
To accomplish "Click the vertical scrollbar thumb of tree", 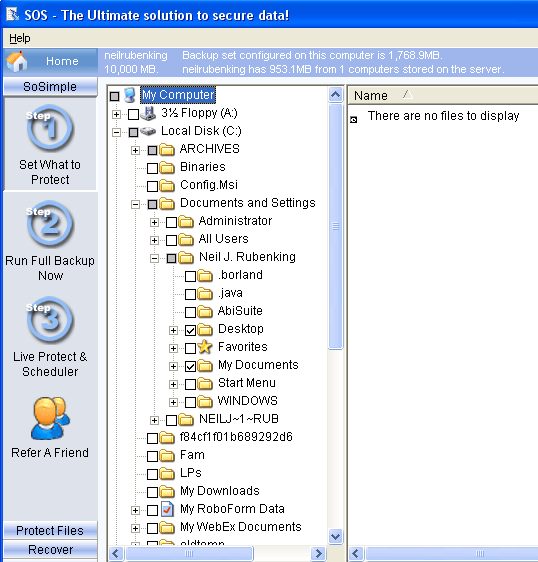I will click(x=335, y=226).
